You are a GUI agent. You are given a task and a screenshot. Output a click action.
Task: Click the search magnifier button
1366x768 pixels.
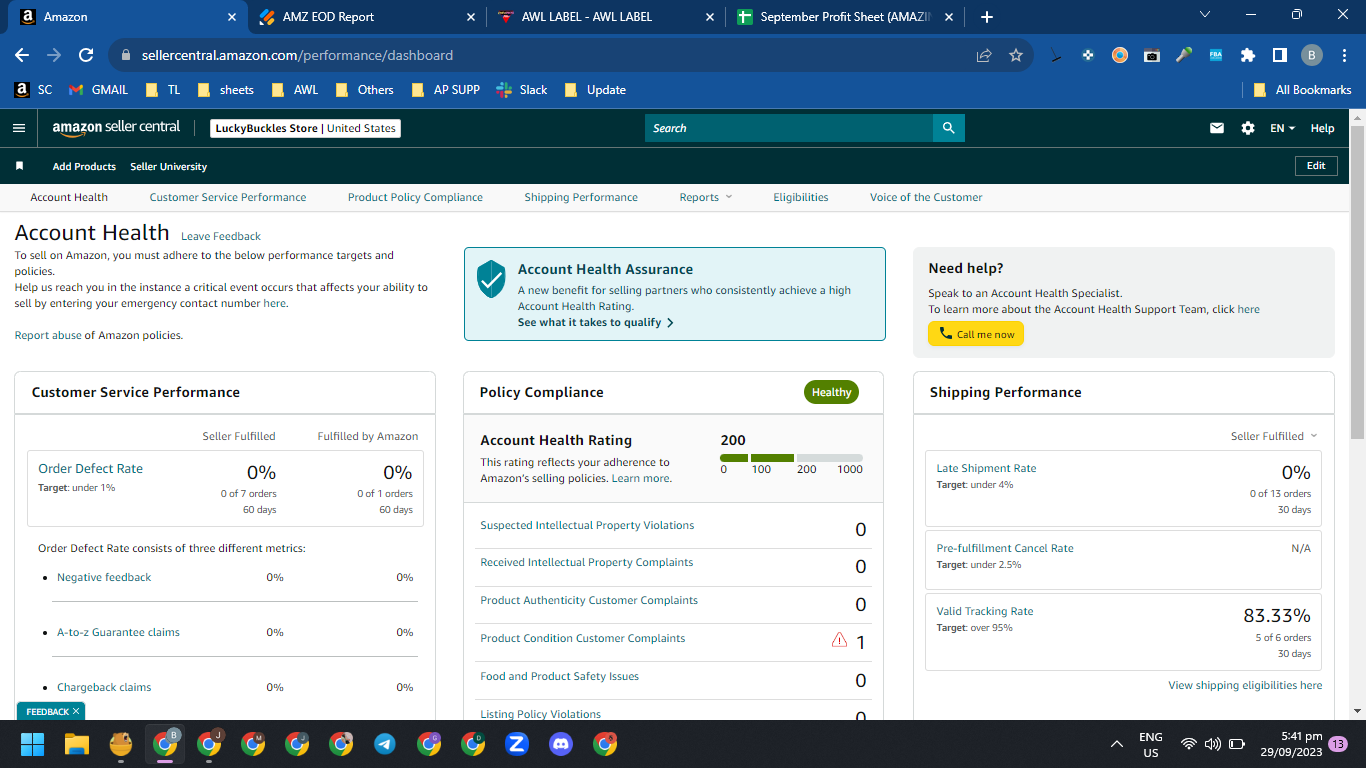coord(949,128)
